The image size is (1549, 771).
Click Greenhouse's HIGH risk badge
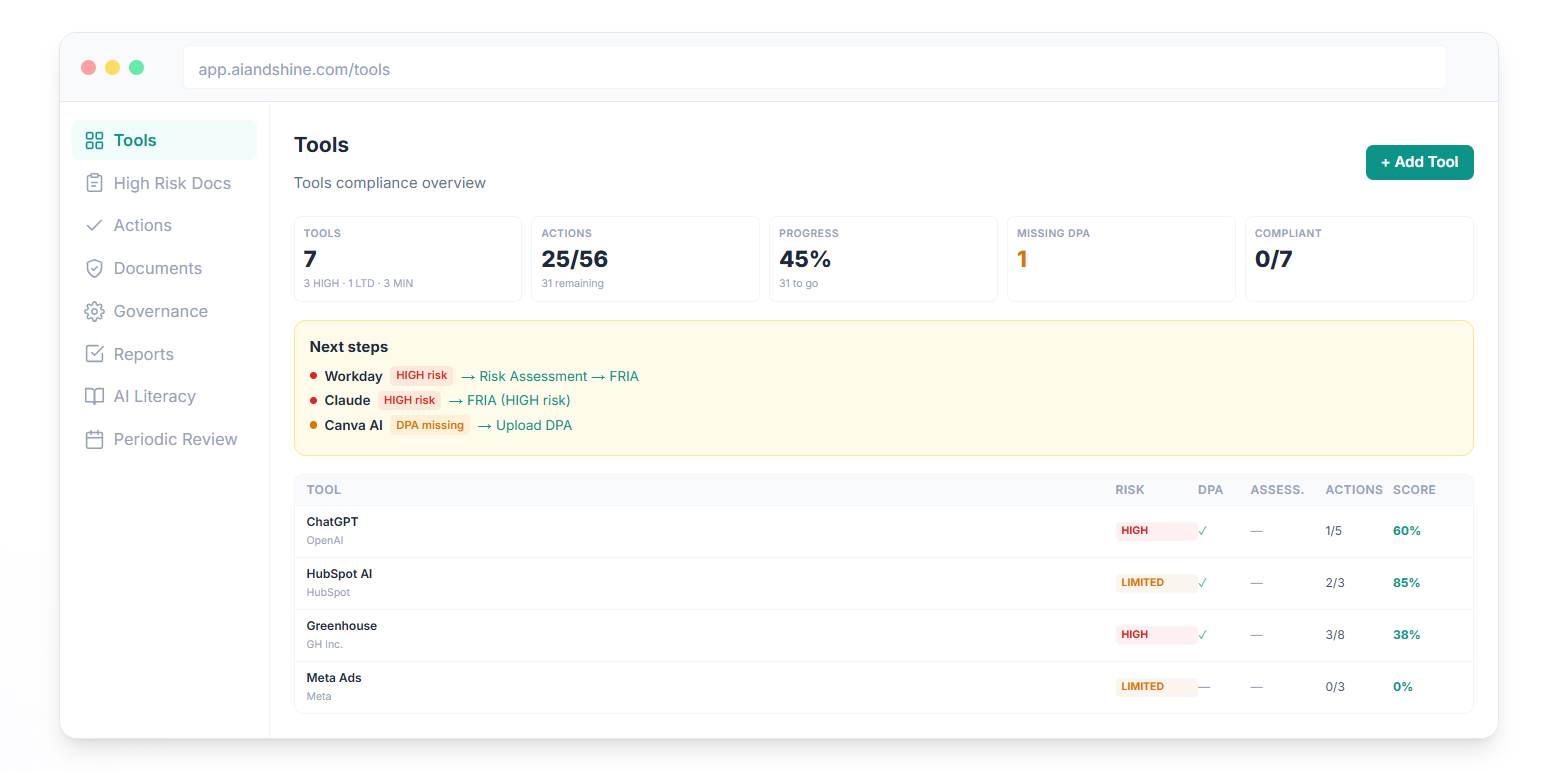(1156, 635)
